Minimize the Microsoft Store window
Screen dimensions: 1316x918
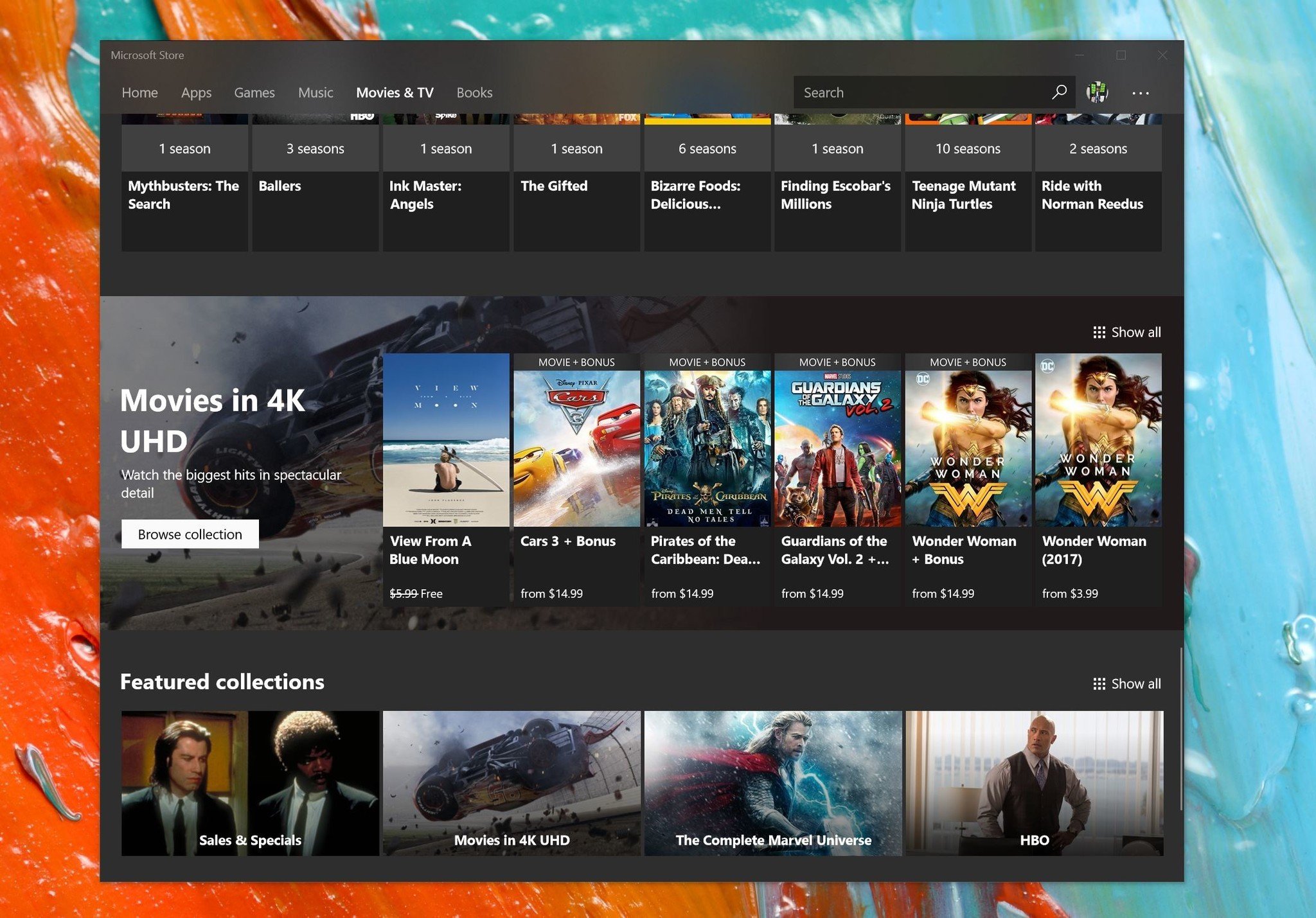[1080, 55]
